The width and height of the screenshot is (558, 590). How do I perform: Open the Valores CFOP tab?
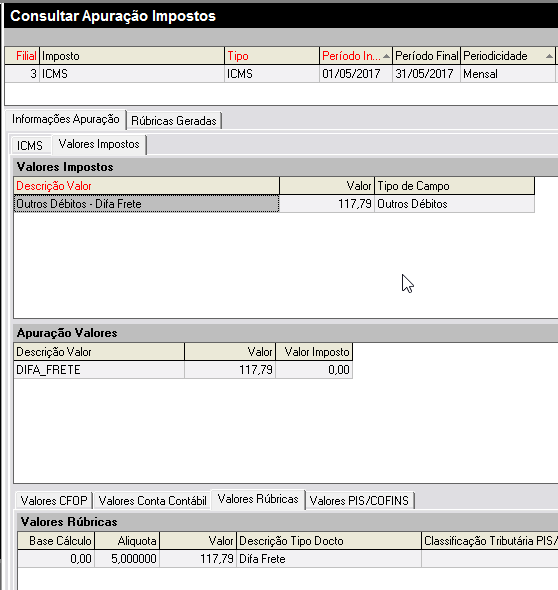(x=54, y=501)
